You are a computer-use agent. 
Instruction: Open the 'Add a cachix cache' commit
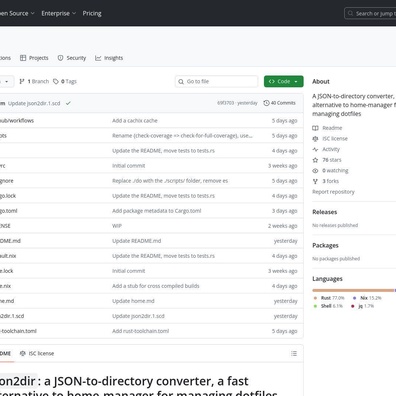coord(135,121)
